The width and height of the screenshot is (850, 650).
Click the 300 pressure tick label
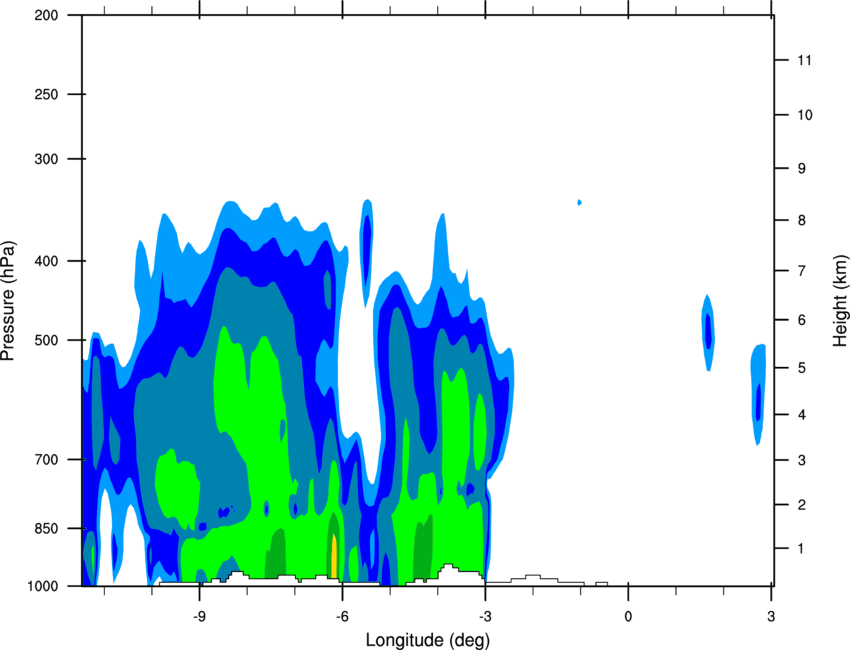click(46, 159)
